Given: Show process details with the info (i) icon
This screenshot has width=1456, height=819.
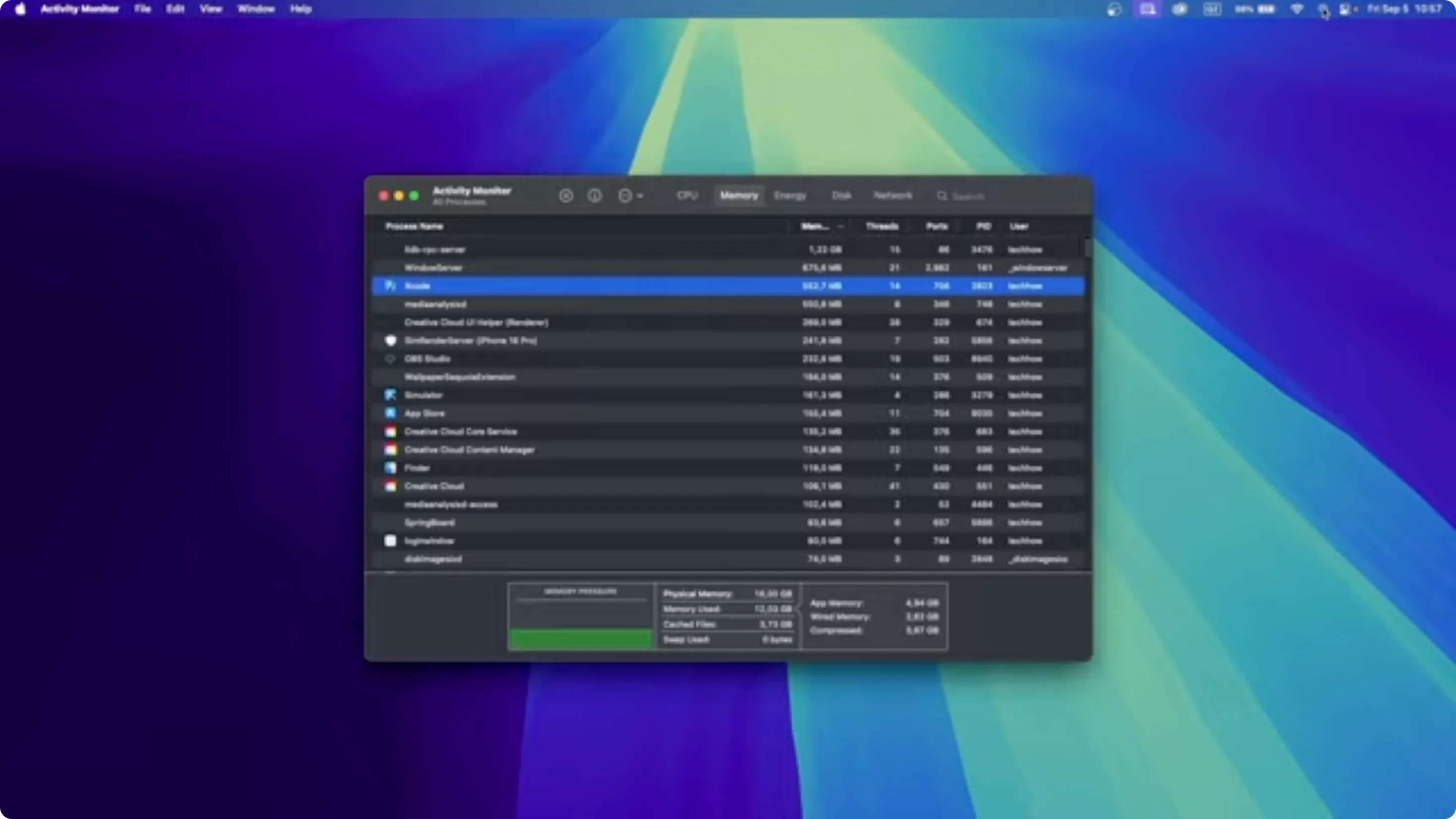Looking at the screenshot, I should pyautogui.click(x=595, y=195).
